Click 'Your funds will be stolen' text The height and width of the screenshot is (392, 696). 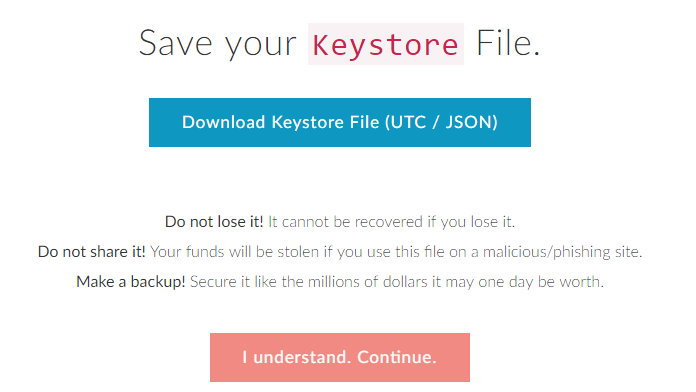point(234,252)
